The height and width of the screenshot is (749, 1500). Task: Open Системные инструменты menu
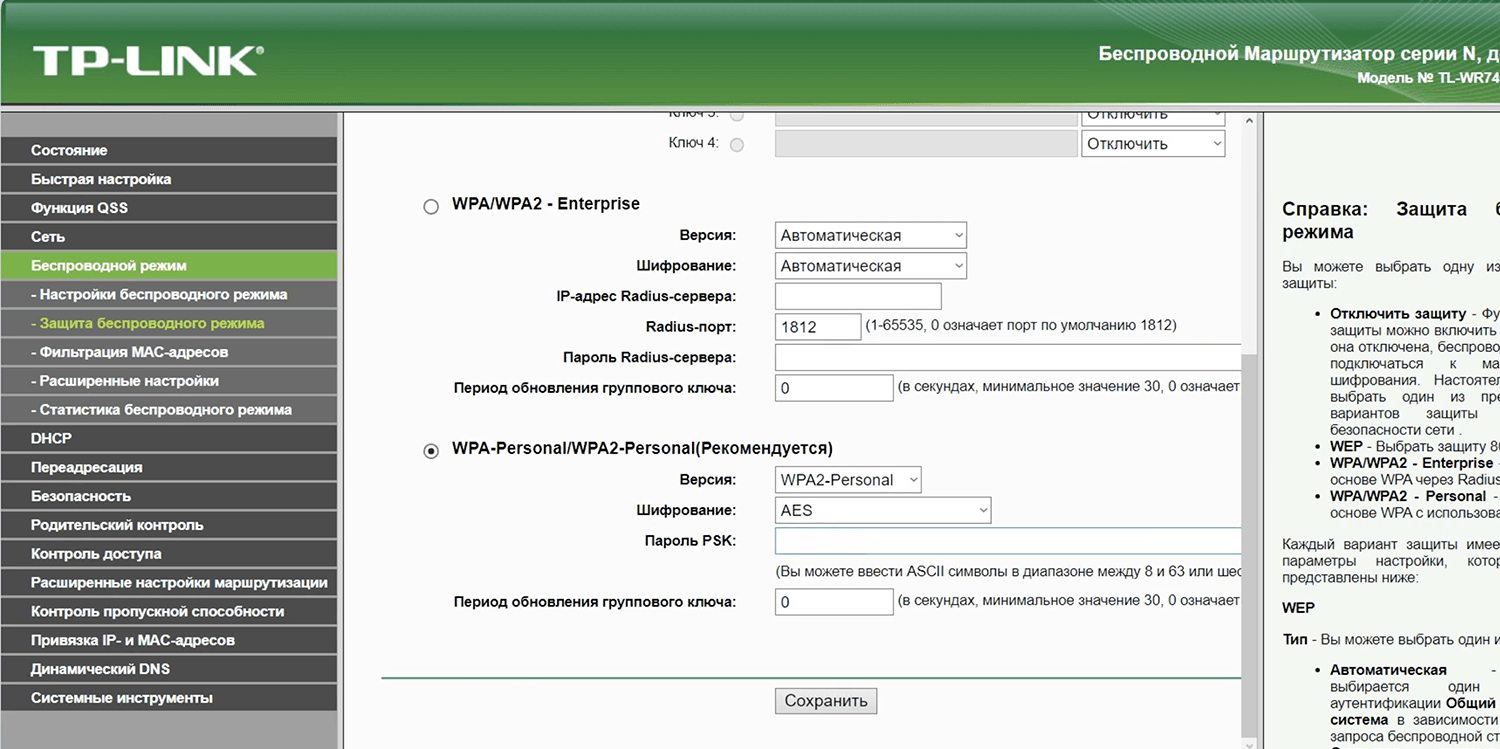pyautogui.click(x=122, y=698)
